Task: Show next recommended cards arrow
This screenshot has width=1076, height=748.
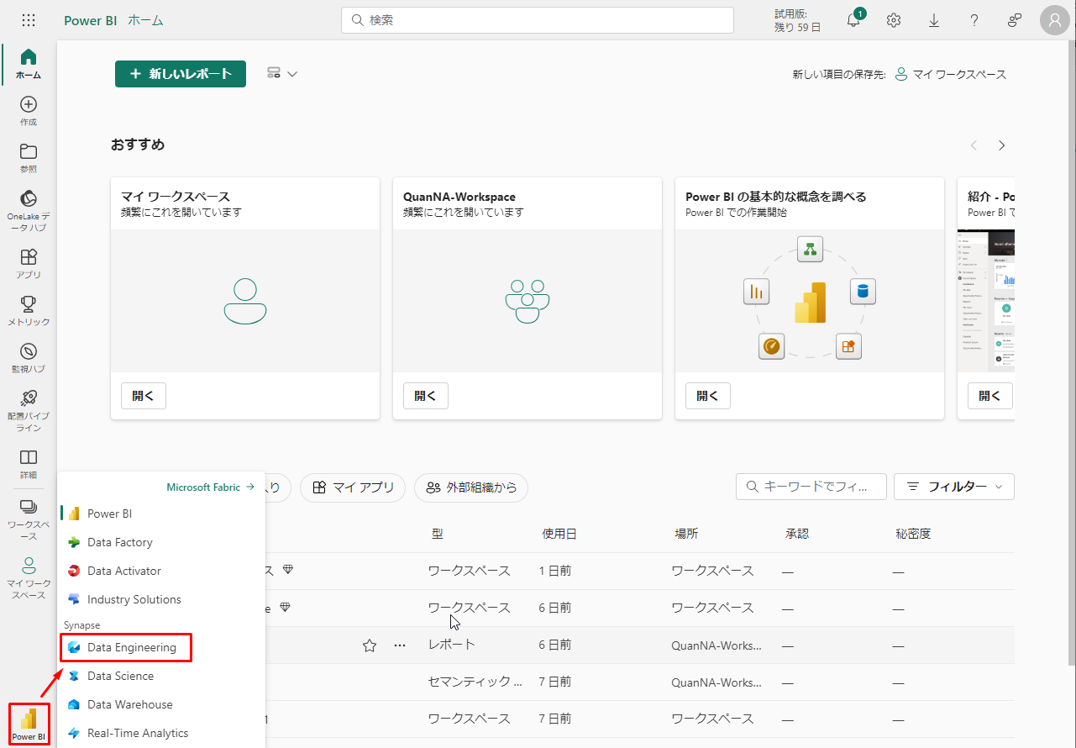Action: point(1002,145)
